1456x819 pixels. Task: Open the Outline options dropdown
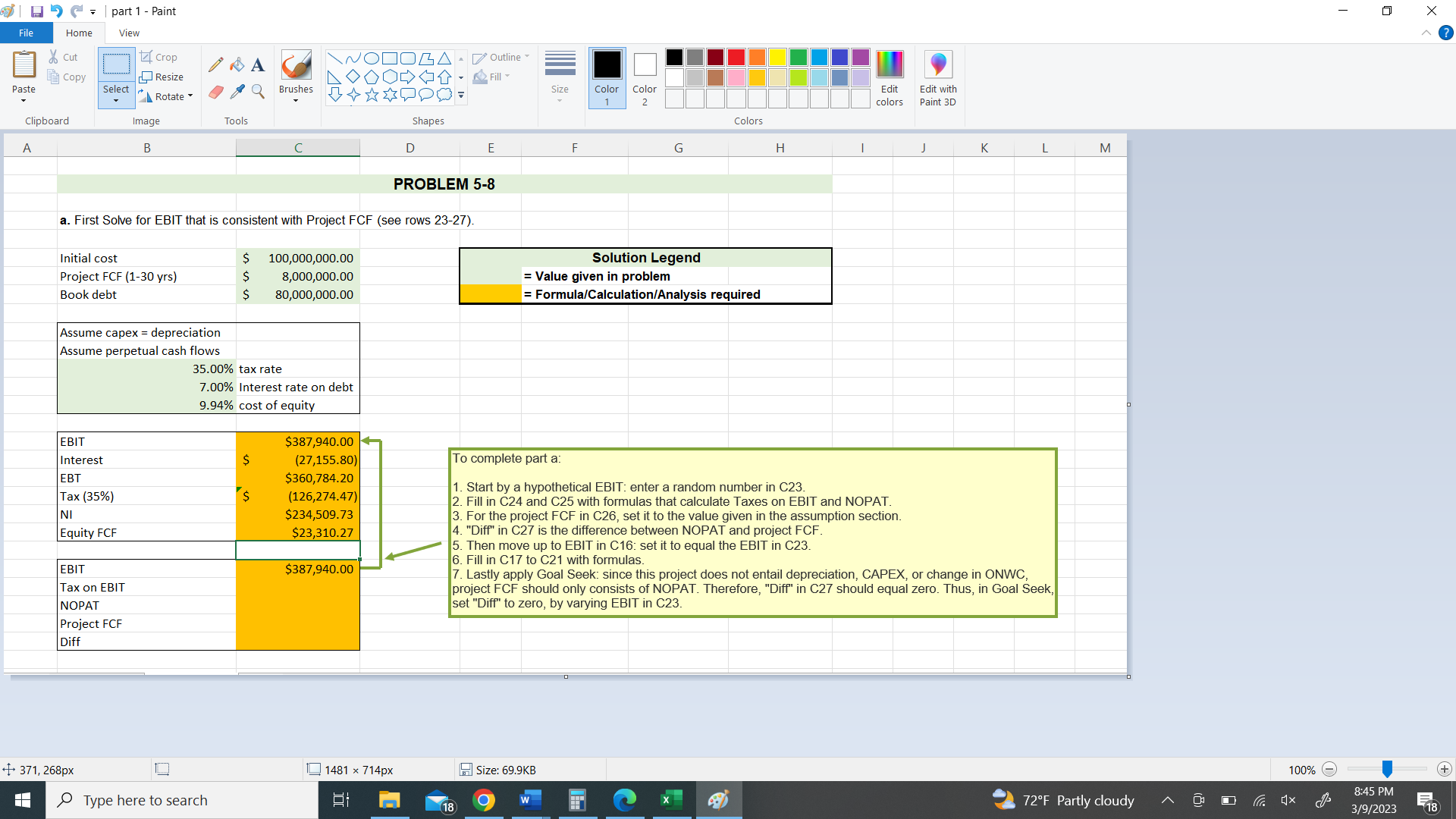525,57
